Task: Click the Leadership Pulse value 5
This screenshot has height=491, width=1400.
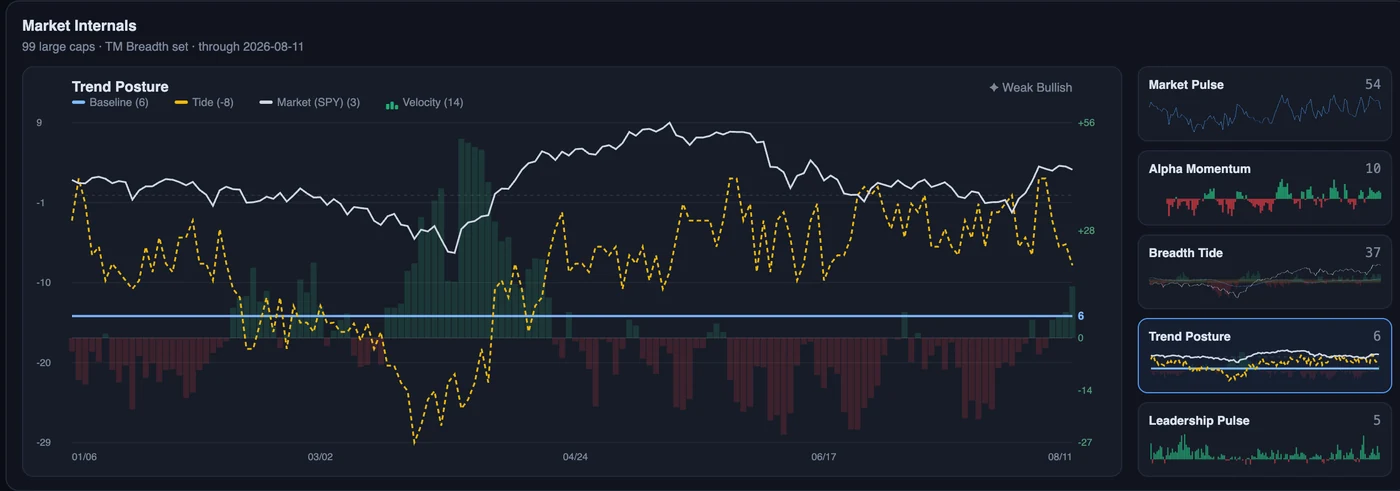Action: 1376,421
